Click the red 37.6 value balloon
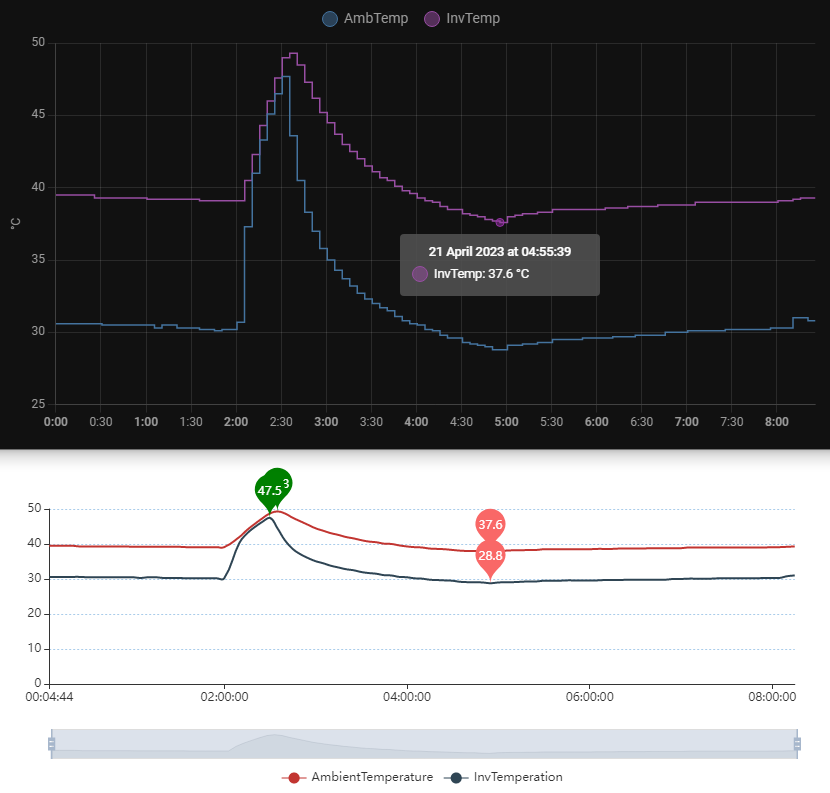 pyautogui.click(x=490, y=522)
